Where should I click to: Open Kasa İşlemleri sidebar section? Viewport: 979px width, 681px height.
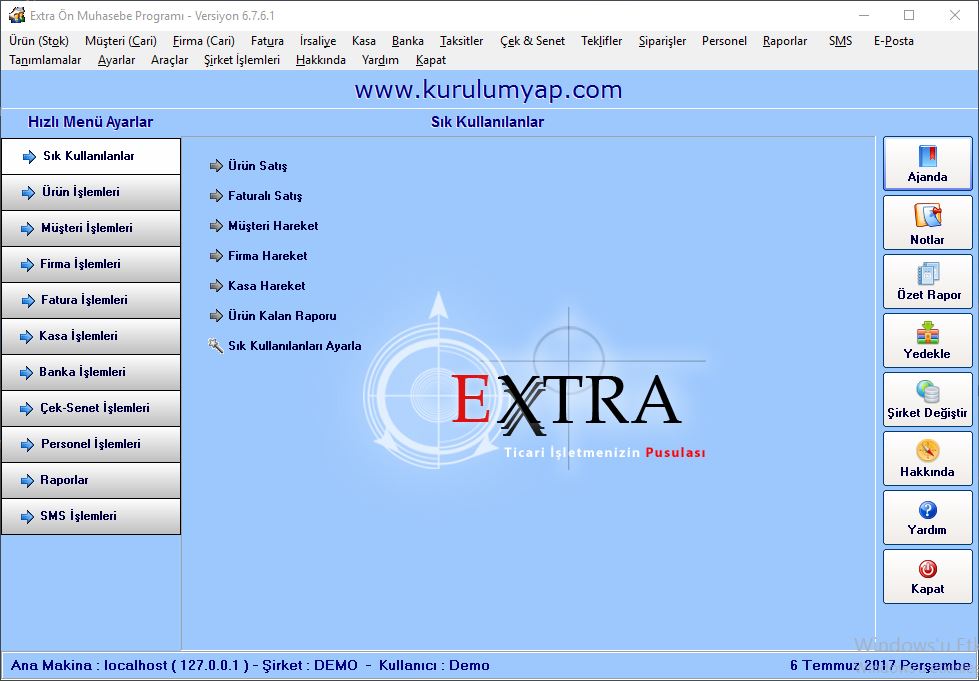(91, 336)
